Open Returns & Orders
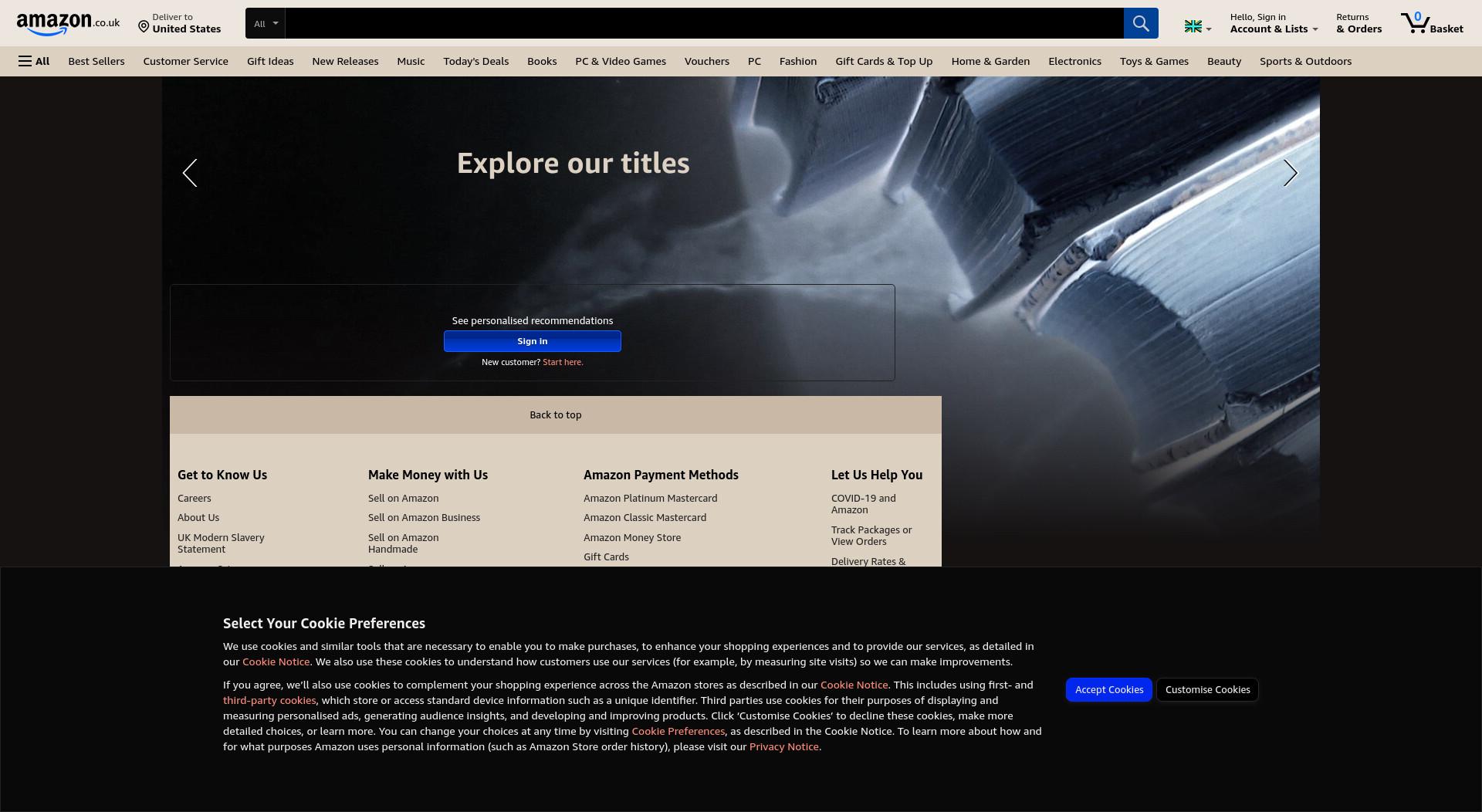This screenshot has height=812, width=1482. 1358,23
